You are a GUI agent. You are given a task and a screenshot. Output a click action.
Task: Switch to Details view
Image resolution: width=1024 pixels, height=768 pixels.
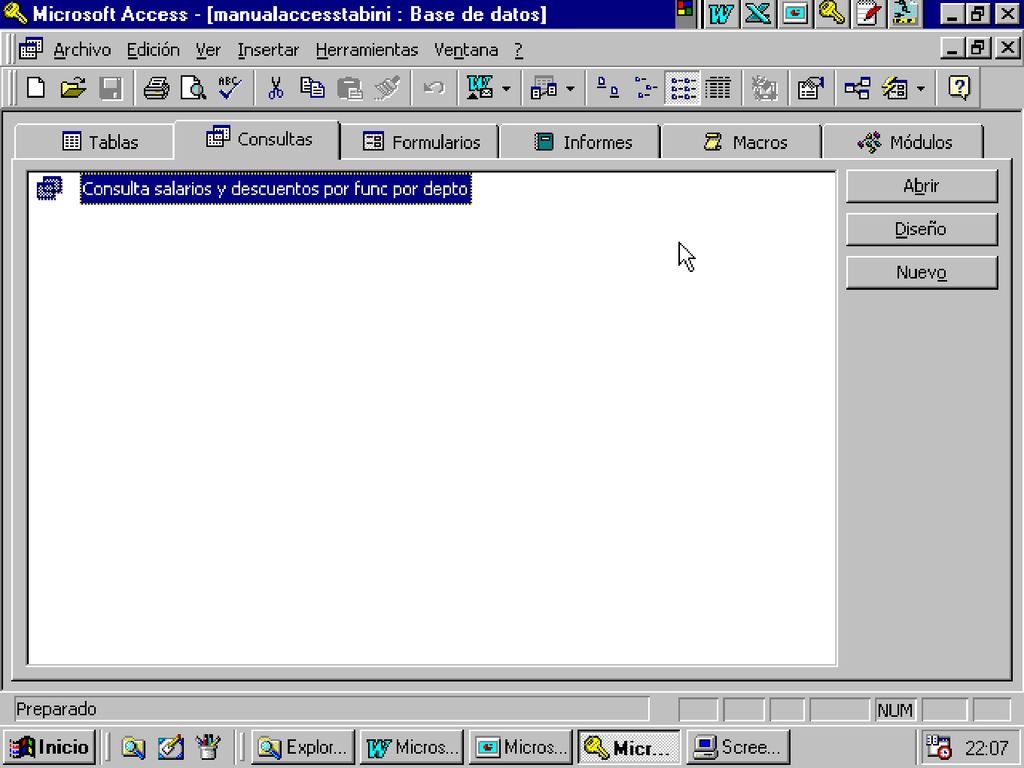click(x=718, y=88)
